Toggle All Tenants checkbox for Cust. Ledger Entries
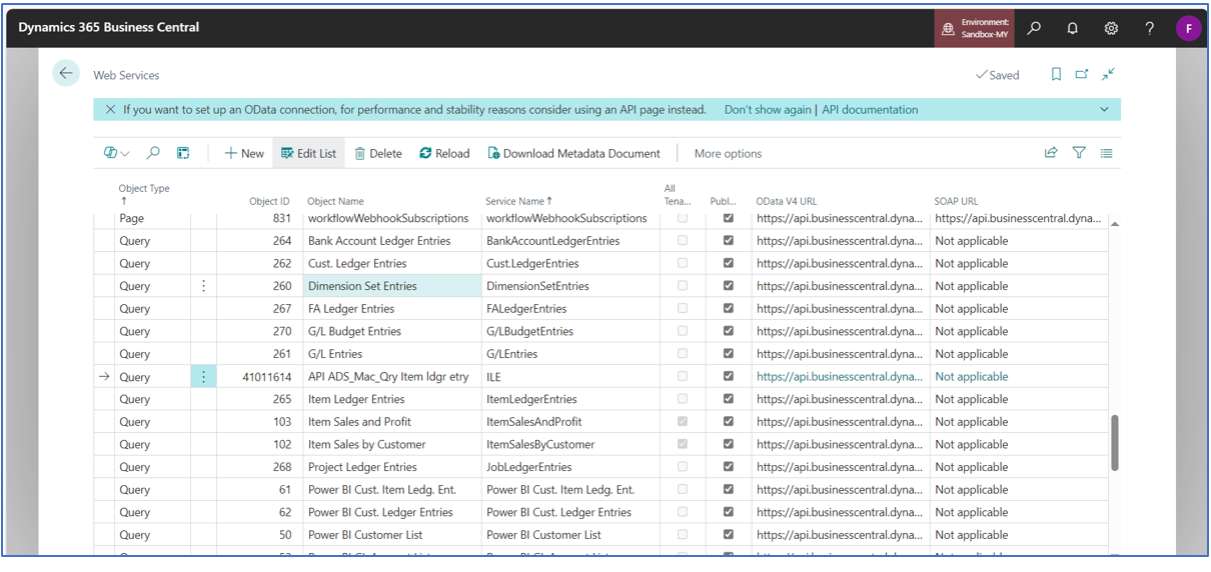This screenshot has width=1211, height=572. pos(683,263)
